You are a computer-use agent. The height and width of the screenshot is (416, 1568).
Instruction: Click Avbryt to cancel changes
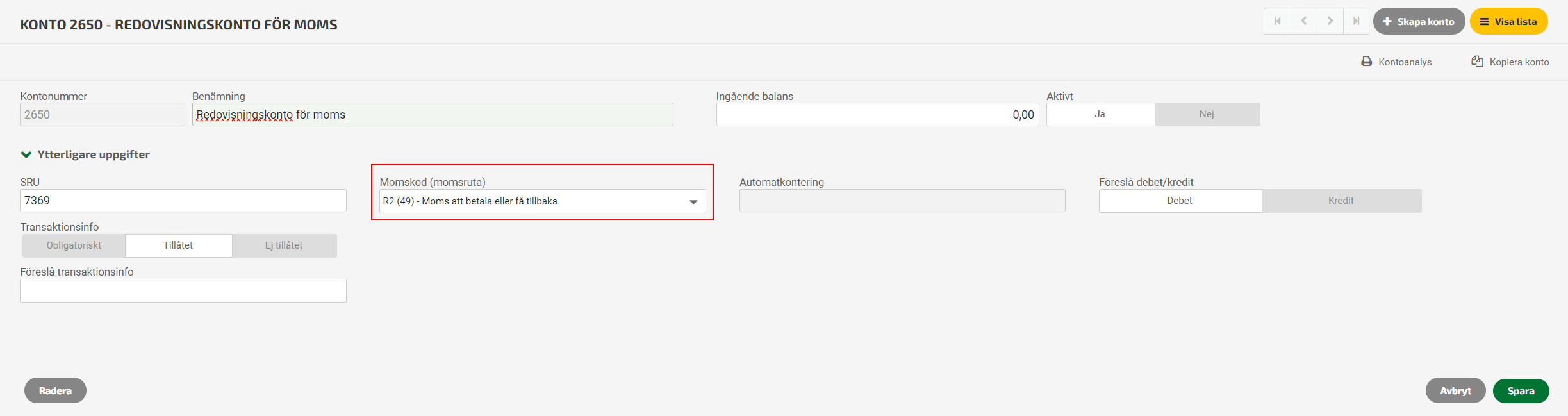click(x=1455, y=390)
